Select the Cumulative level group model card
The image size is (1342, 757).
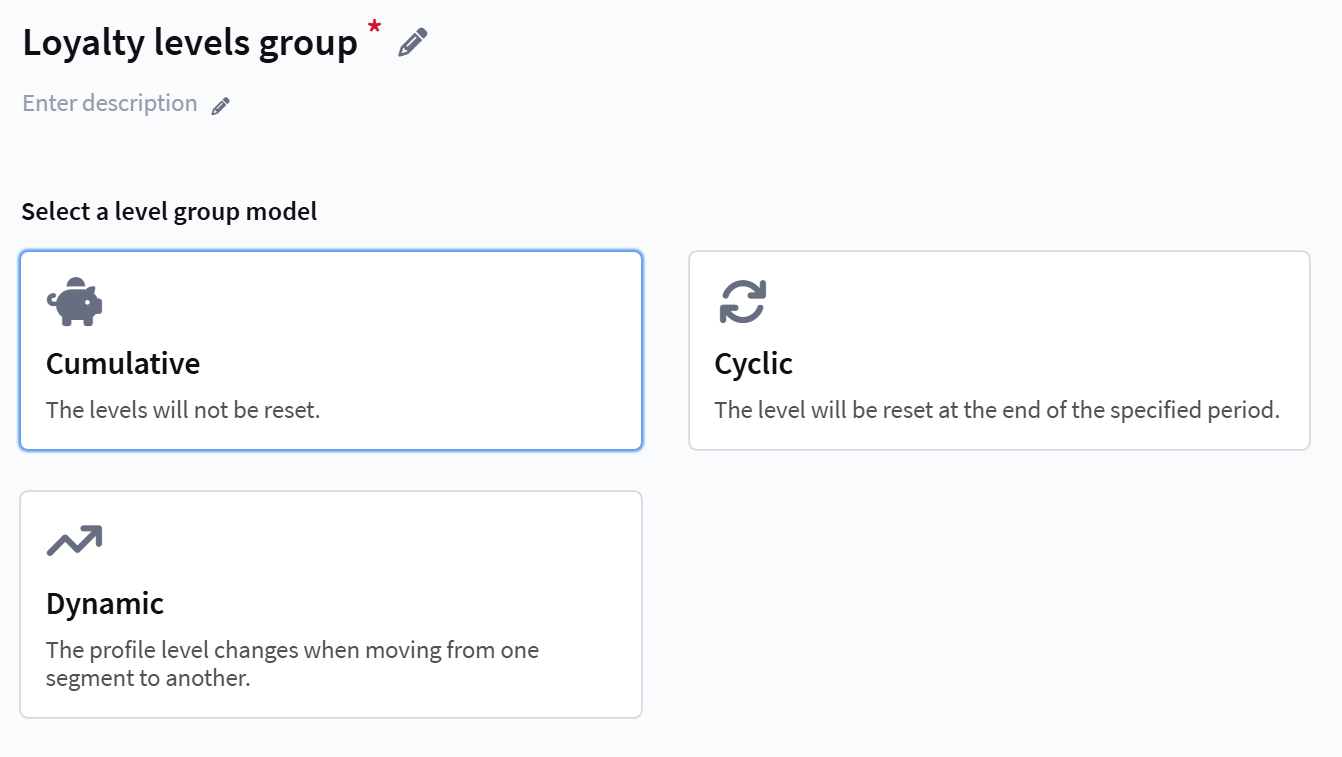331,350
